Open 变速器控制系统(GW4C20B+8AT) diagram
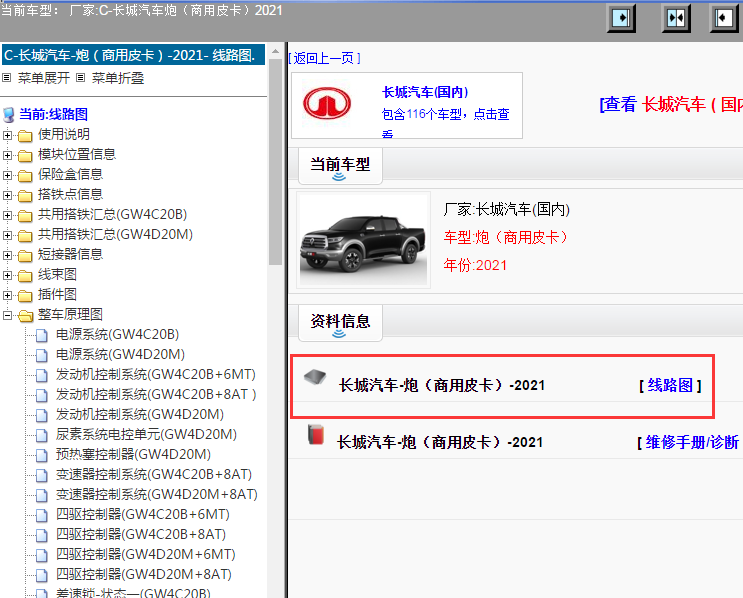Viewport: 743px width, 598px height. (x=154, y=474)
